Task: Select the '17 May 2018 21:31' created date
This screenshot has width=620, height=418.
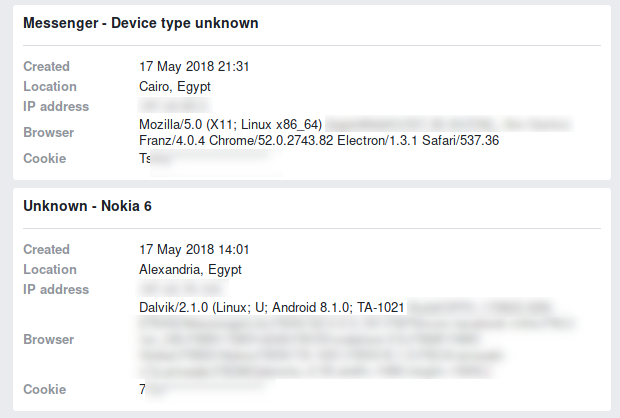Action: point(194,66)
